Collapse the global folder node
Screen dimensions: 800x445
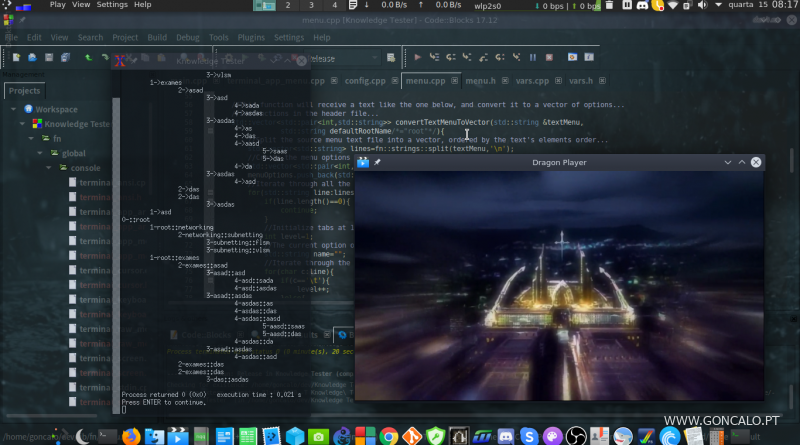pos(40,153)
